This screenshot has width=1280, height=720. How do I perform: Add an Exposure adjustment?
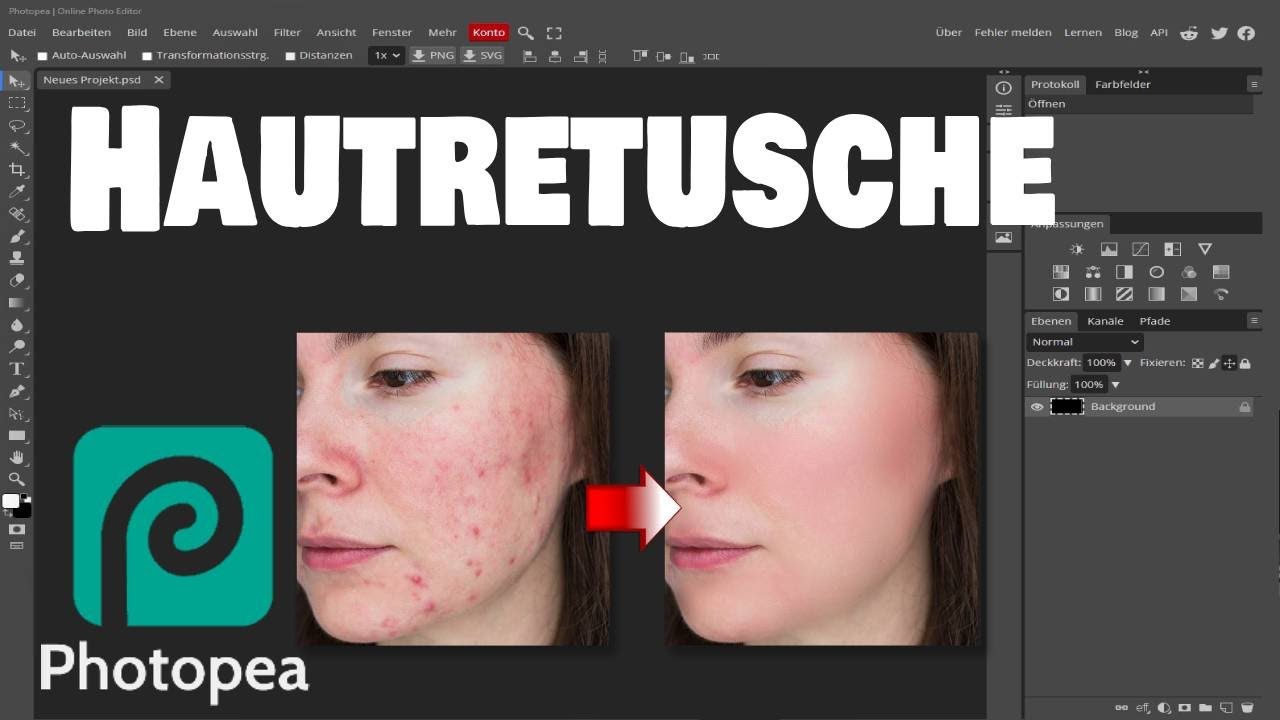coord(1173,249)
